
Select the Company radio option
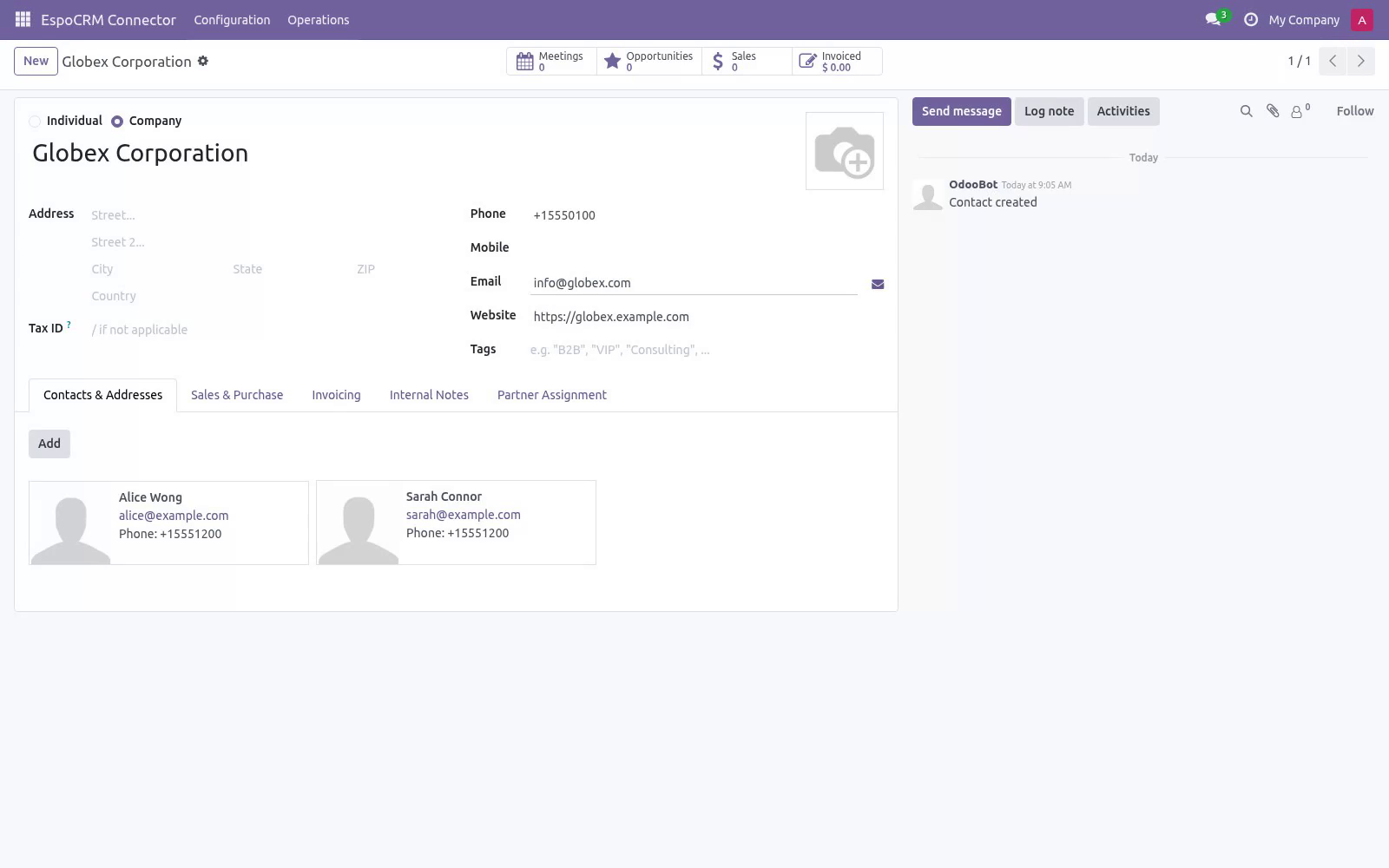click(117, 122)
